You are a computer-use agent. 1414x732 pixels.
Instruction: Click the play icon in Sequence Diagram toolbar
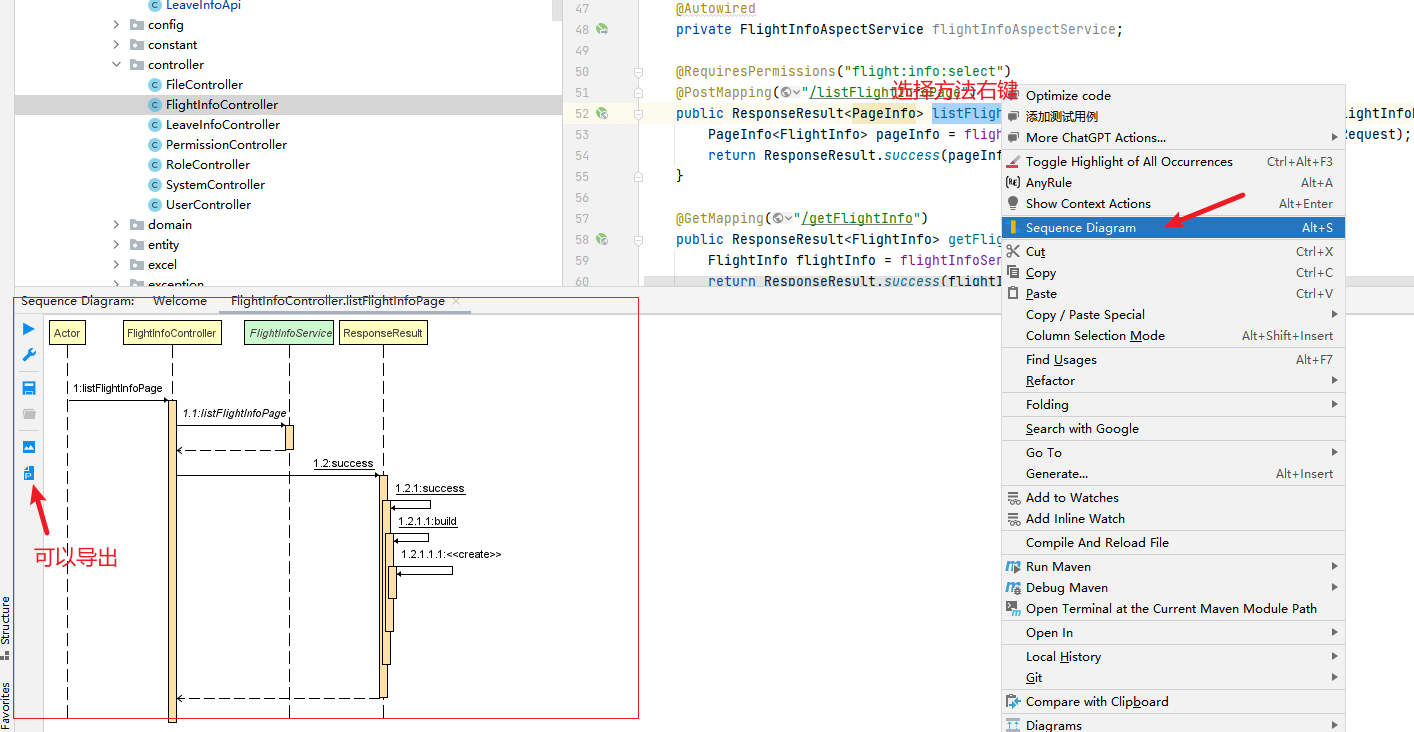(29, 329)
